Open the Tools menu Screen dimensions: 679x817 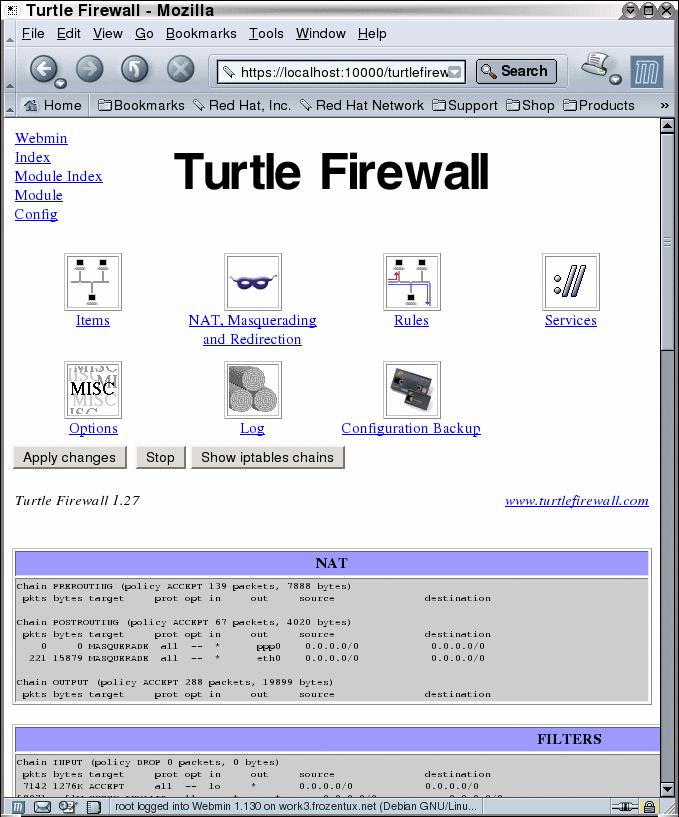[266, 33]
